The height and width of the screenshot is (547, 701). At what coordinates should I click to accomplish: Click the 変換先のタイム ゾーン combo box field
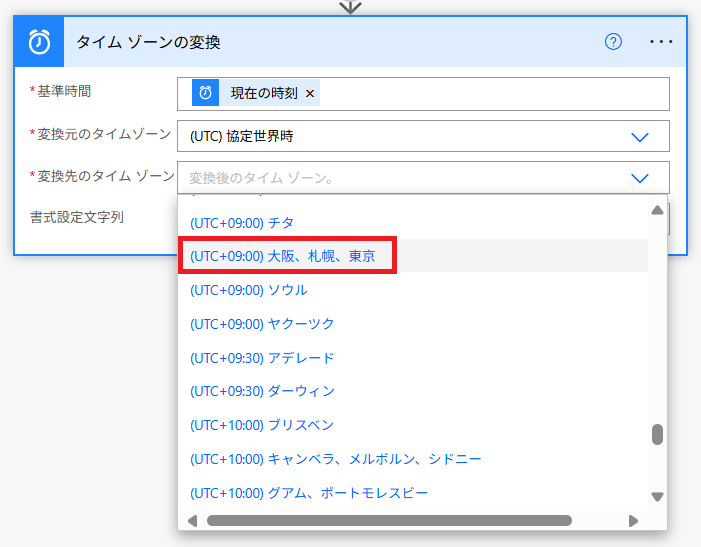[400, 178]
